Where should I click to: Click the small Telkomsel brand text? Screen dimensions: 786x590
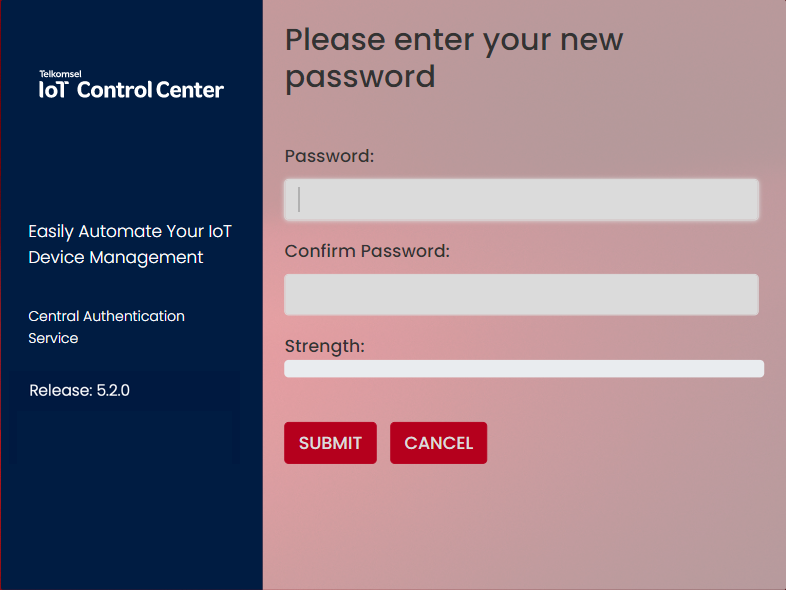pyautogui.click(x=60, y=74)
